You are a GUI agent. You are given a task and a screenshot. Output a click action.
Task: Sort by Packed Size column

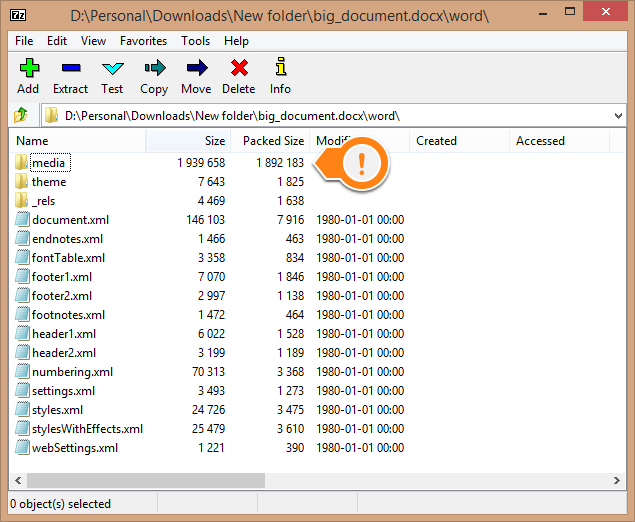(273, 141)
